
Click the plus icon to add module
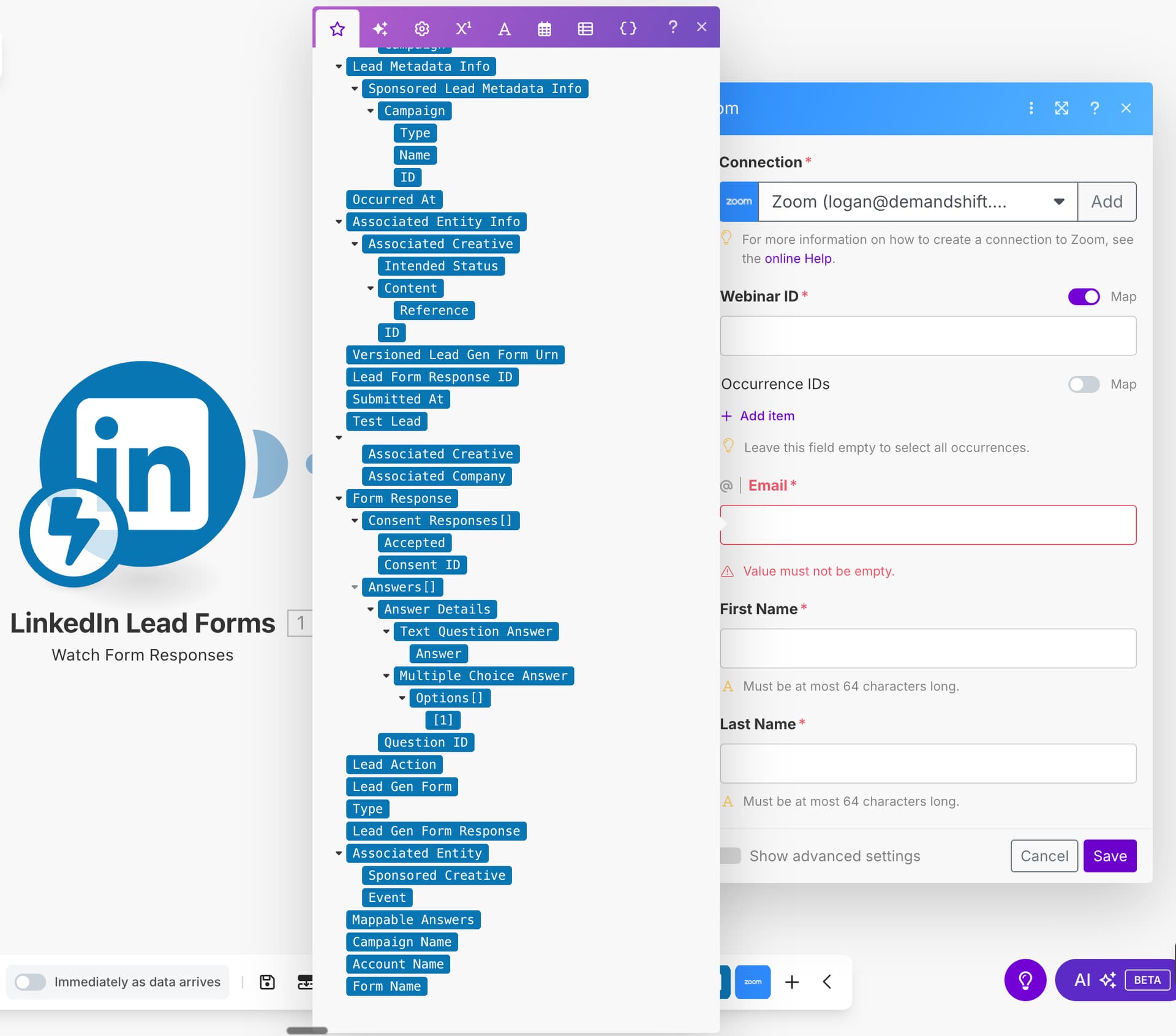click(x=791, y=982)
